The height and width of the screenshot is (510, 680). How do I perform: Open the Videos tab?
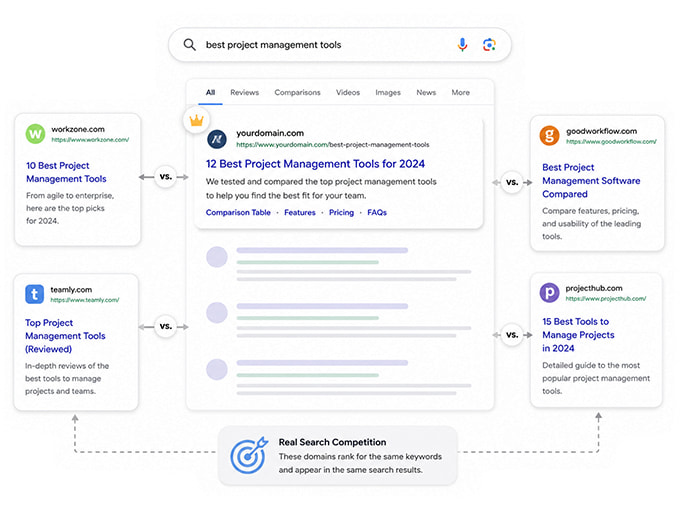[348, 92]
